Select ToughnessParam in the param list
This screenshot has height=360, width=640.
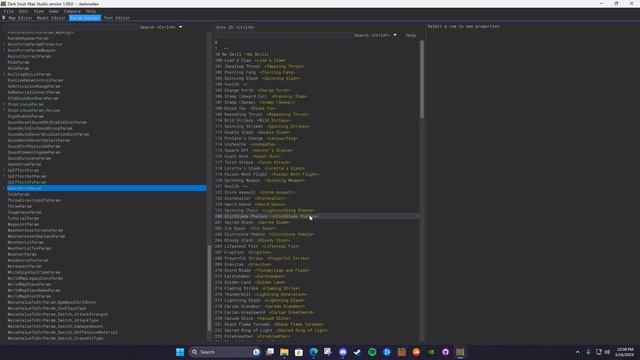tap(24, 212)
